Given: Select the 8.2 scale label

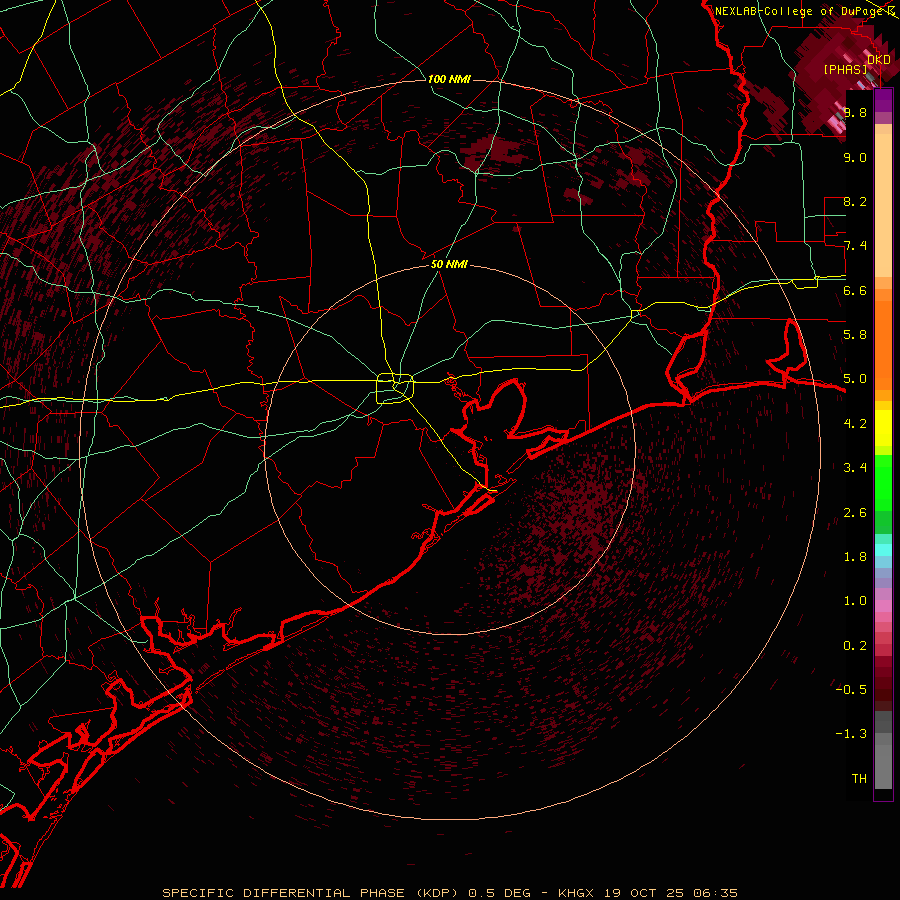Looking at the screenshot, I should (x=855, y=201).
